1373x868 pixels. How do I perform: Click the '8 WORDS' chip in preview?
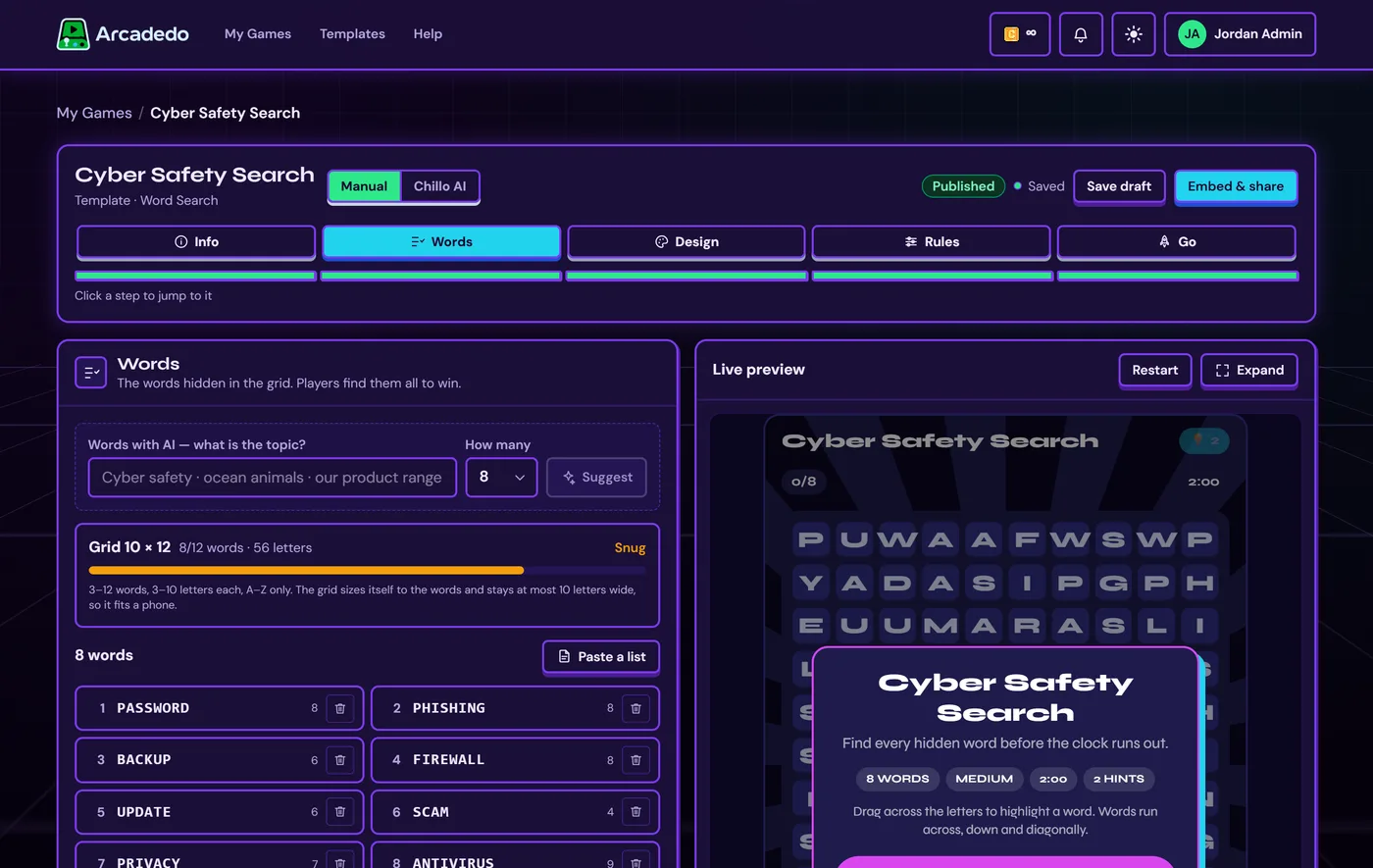(897, 779)
